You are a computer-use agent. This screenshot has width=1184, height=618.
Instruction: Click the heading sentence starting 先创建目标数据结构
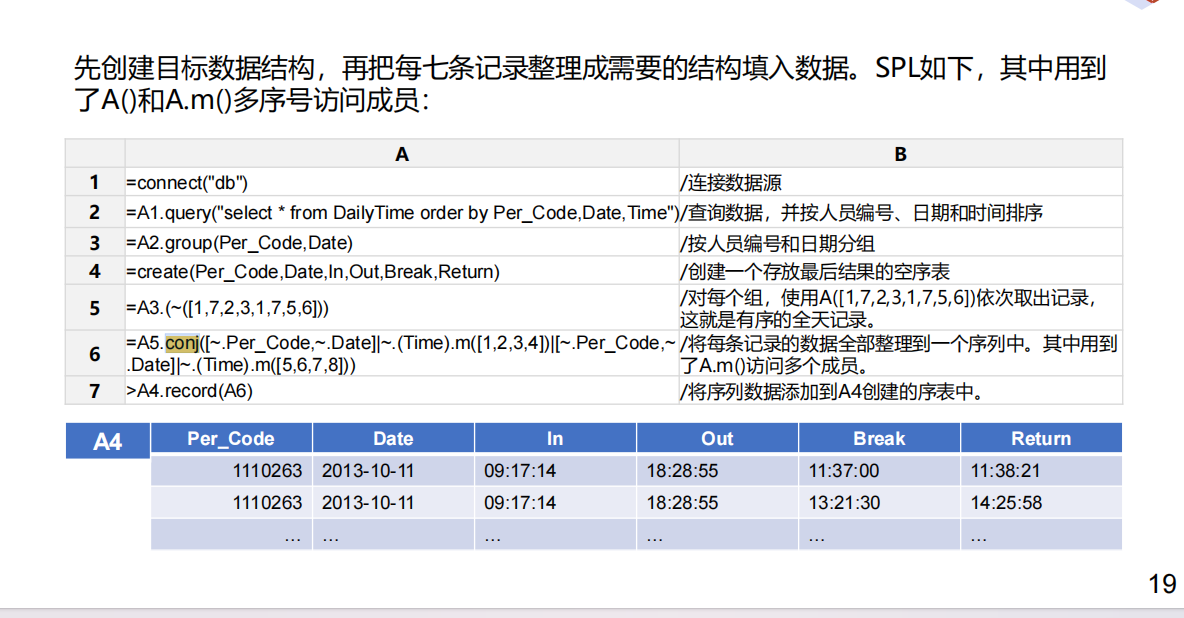point(590,84)
